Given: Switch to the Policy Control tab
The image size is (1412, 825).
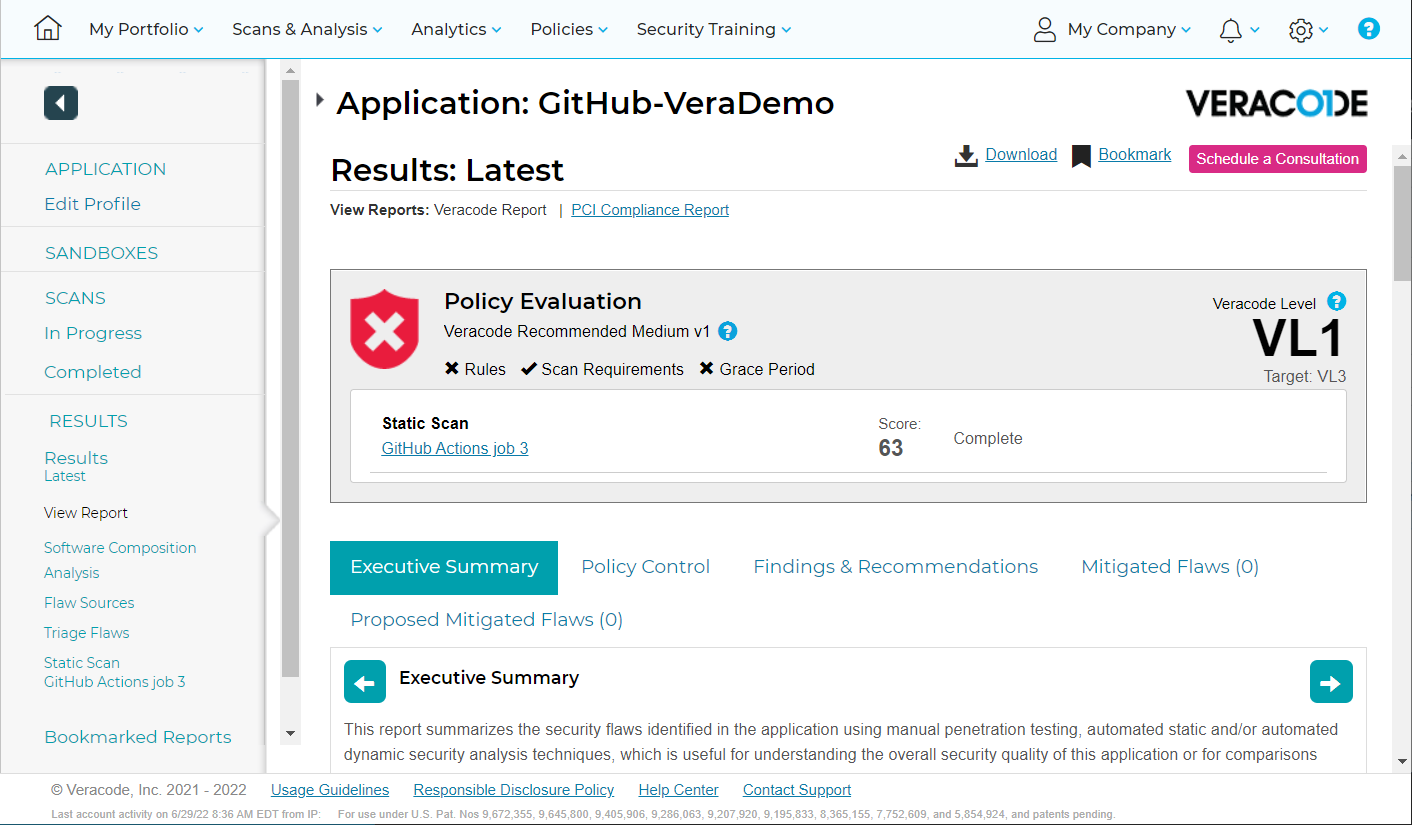Looking at the screenshot, I should (x=645, y=567).
